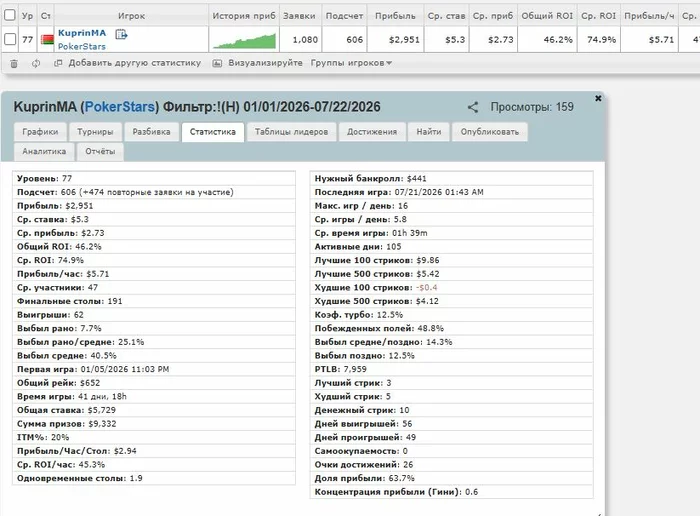Click the Концентрация прибыли (Гини): 0.6 row
Image resolution: width=700 pixels, height=516 pixels.
(452, 492)
